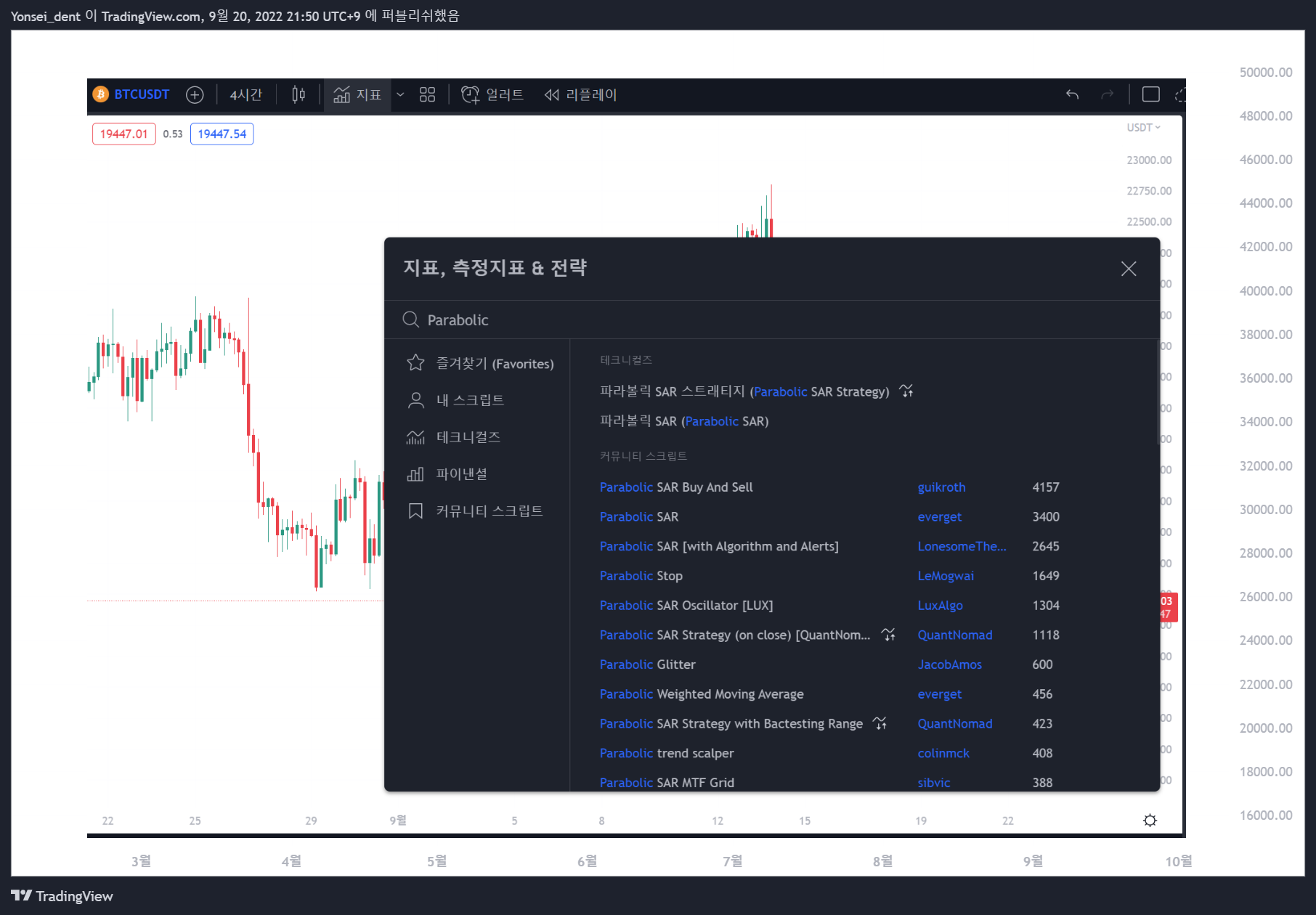Open the layout setup square icon
Screen dimensions: 1316x915
[1150, 94]
